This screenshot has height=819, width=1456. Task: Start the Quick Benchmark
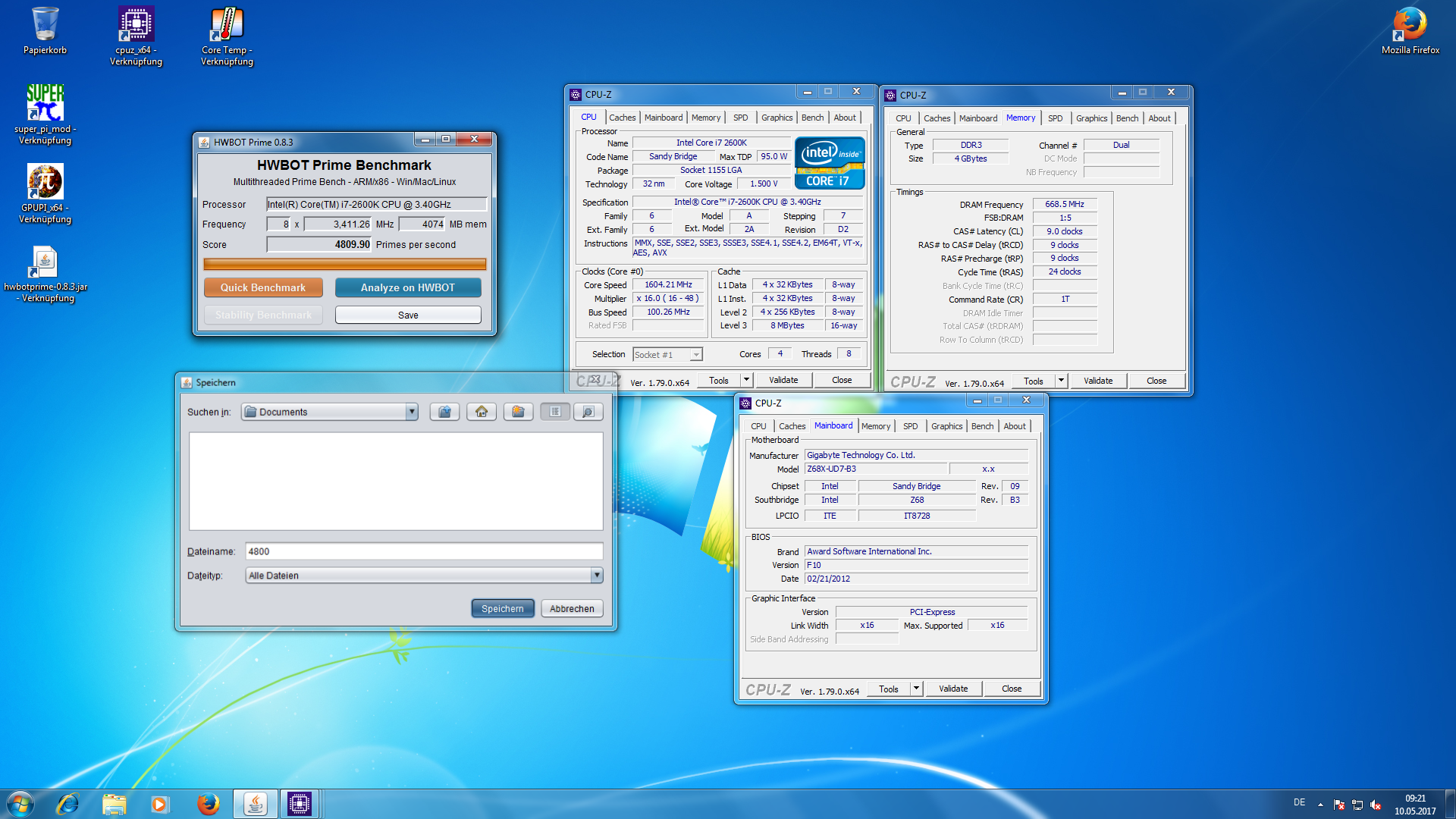pos(263,287)
